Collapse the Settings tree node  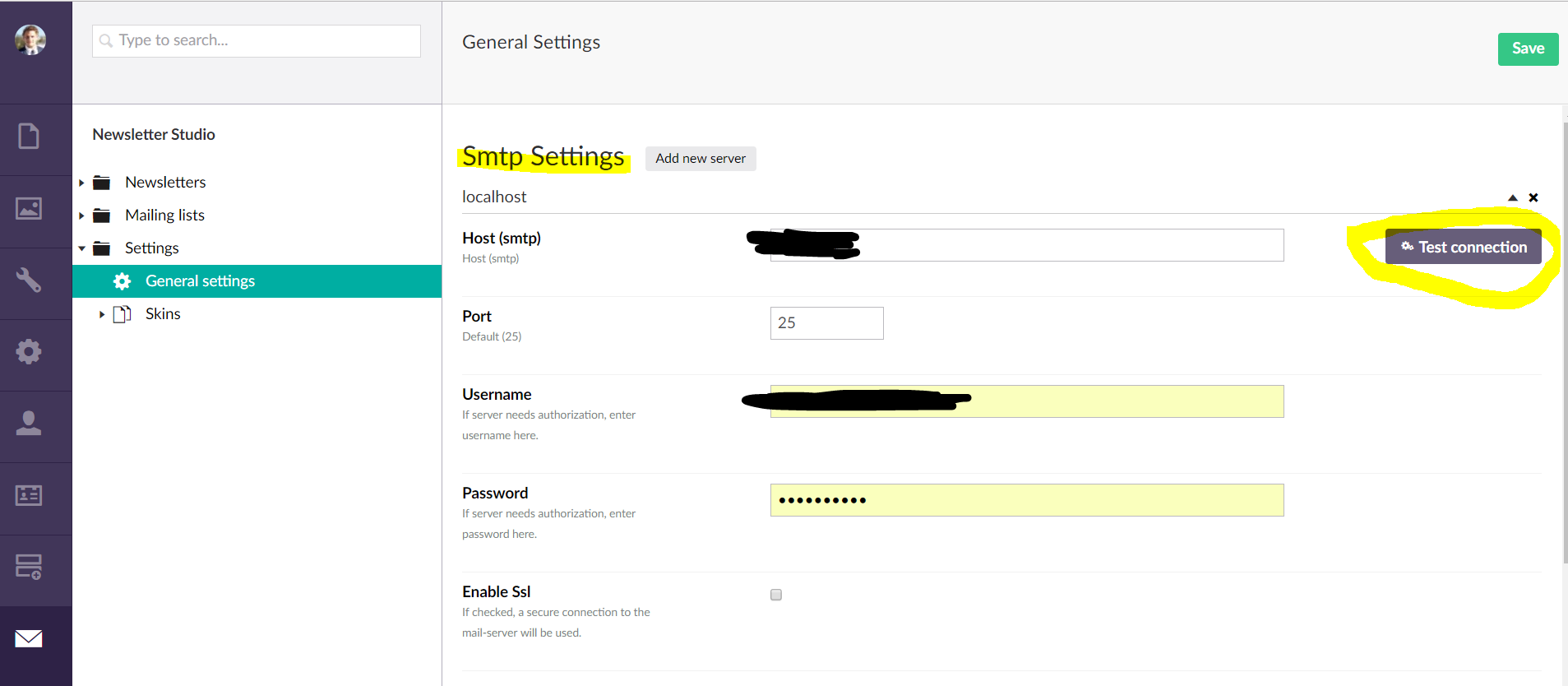coord(81,248)
